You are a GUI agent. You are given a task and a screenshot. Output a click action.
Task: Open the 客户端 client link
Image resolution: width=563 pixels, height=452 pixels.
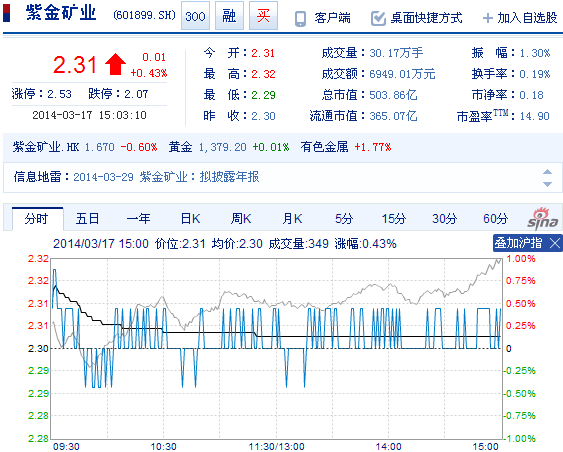(x=332, y=18)
